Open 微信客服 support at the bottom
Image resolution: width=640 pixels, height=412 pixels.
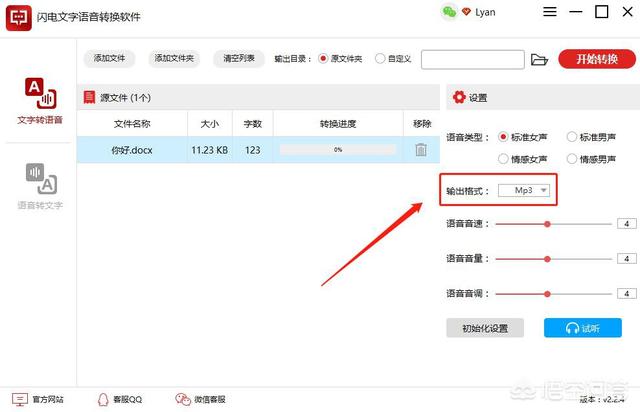coord(182,398)
